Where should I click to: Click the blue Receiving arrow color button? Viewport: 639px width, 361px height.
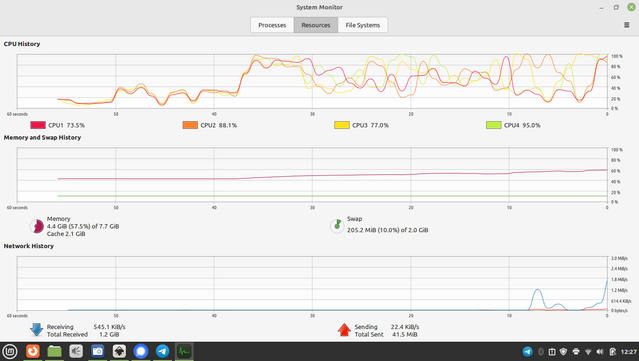click(x=36, y=330)
